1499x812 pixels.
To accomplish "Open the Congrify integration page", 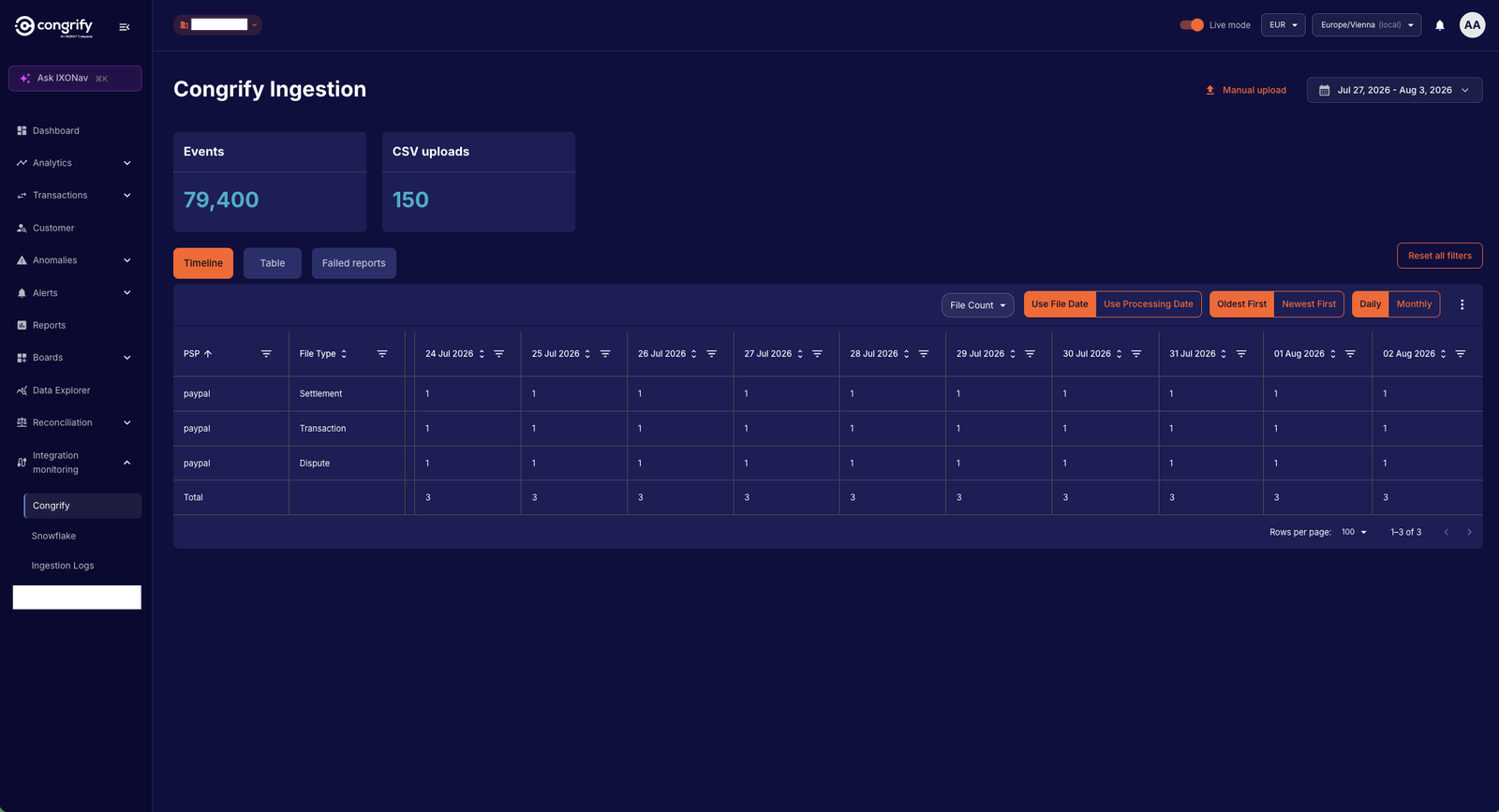I will (82, 506).
